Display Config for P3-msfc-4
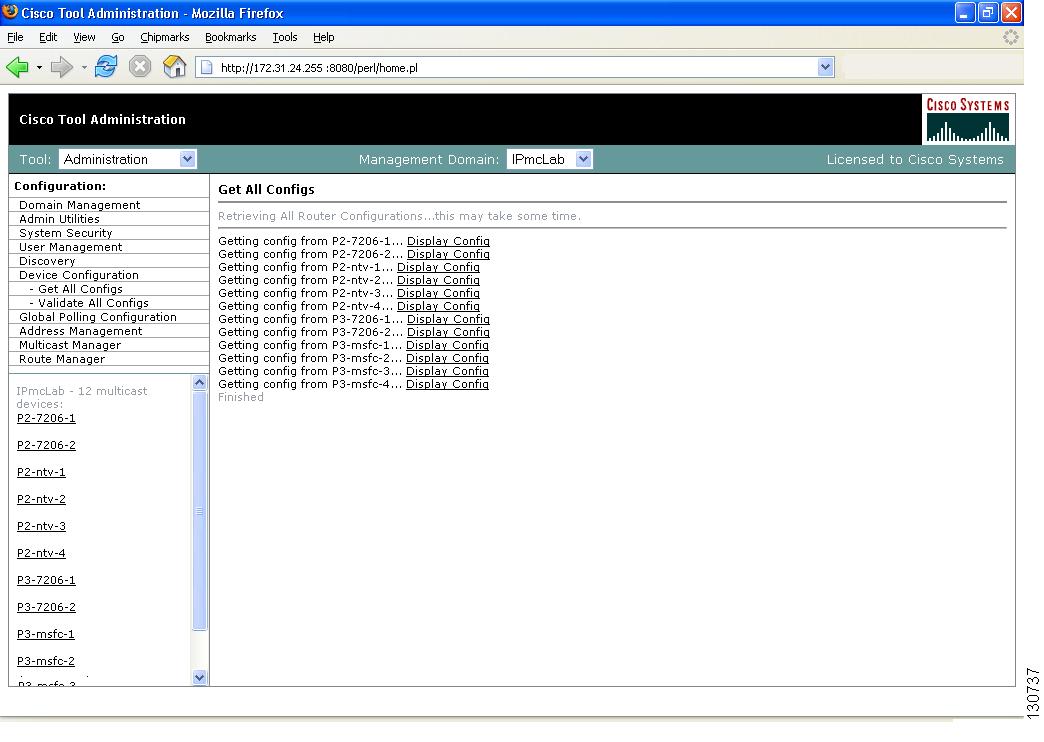Screen dimensions: 1044x742 click(447, 384)
